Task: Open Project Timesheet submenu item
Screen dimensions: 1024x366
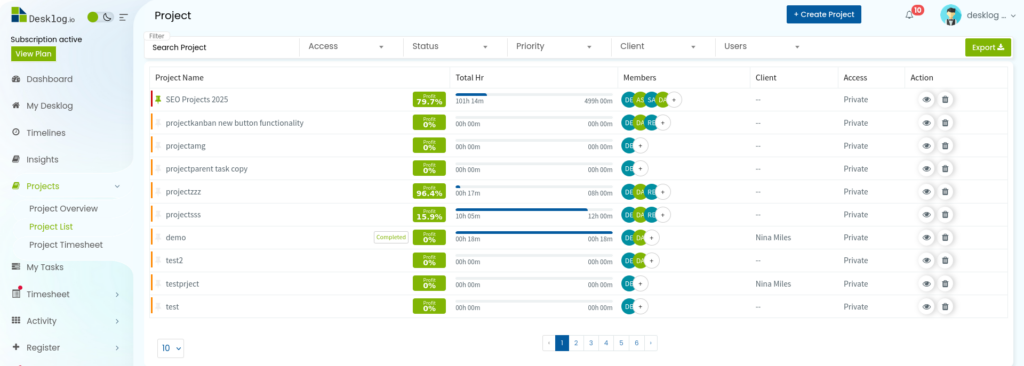Action: [66, 244]
